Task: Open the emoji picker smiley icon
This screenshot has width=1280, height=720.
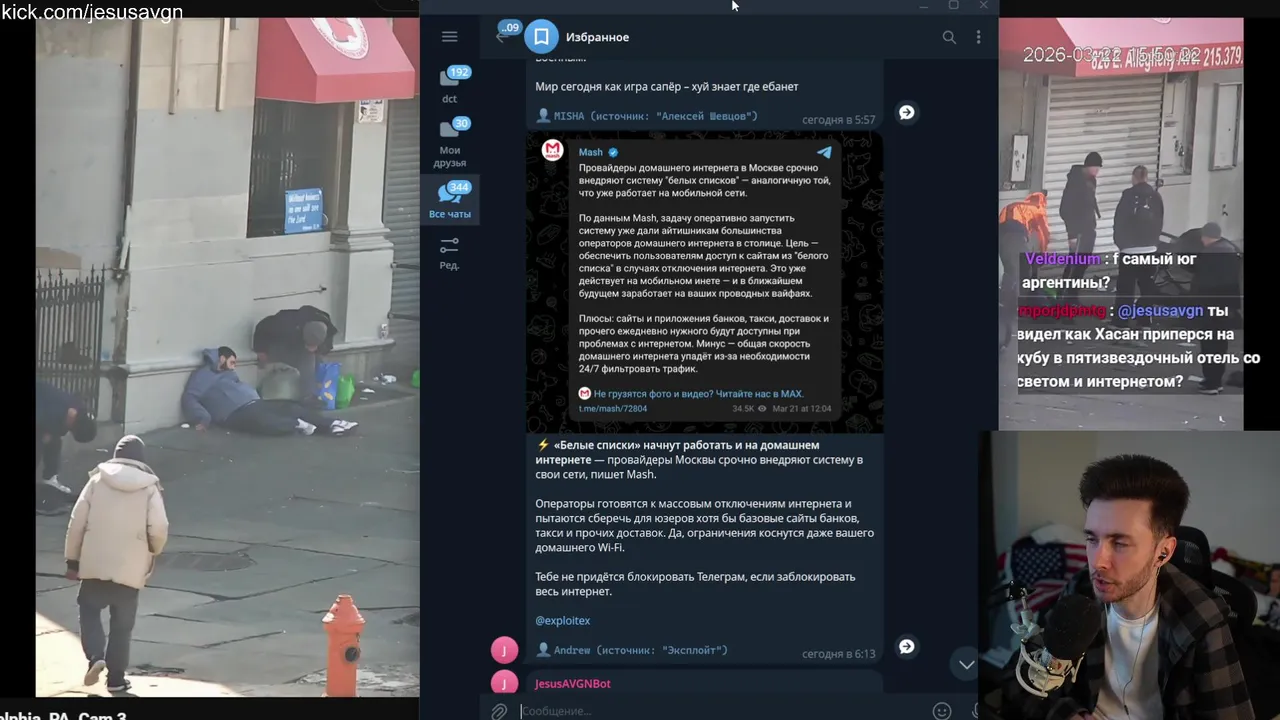Action: [x=941, y=711]
